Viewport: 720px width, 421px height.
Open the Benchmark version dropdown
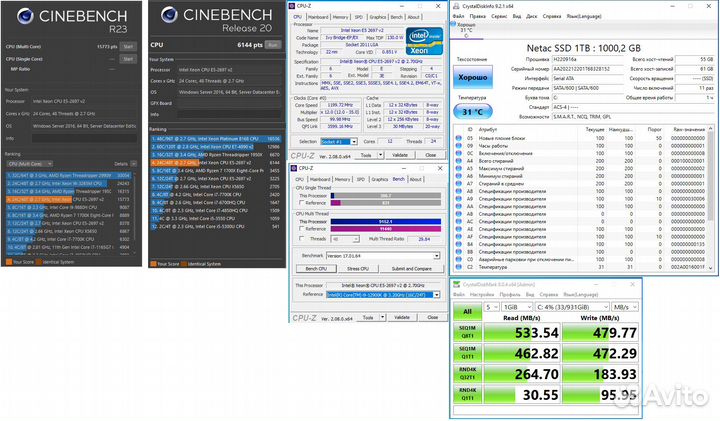coord(436,256)
